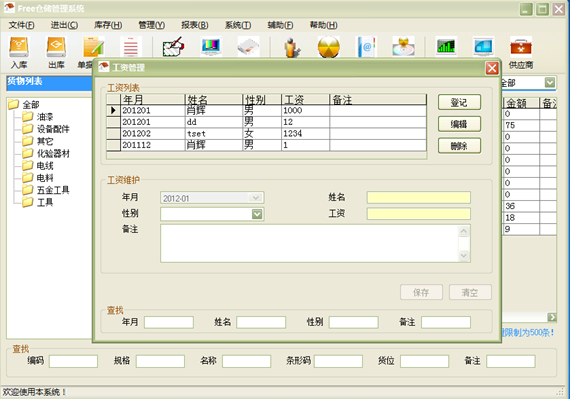Click the stamp-and-pen toolbar icon

pyautogui.click(x=173, y=47)
